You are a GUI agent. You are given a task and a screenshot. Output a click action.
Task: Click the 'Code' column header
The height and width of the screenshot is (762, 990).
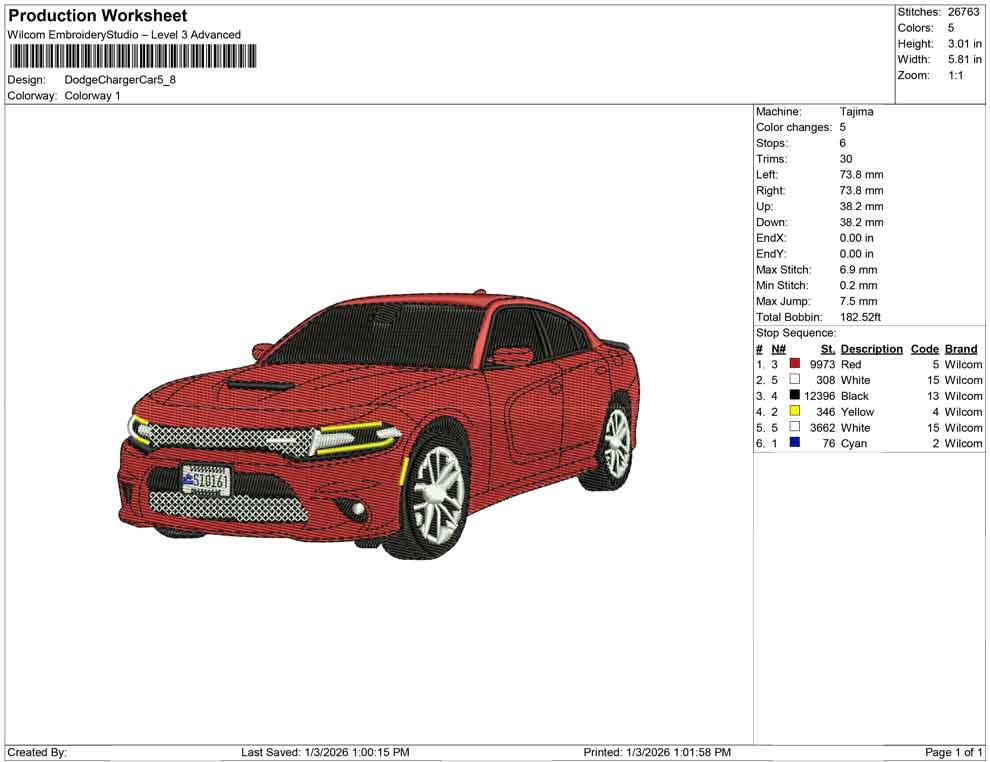[924, 349]
